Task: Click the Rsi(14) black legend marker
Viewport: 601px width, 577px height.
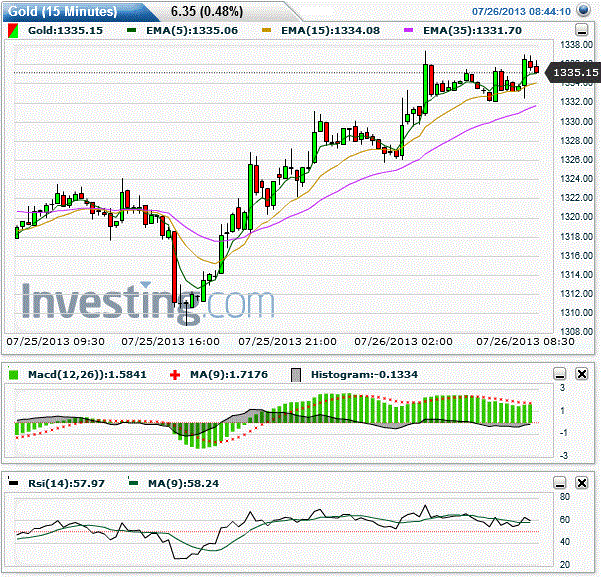Action: [x=13, y=482]
